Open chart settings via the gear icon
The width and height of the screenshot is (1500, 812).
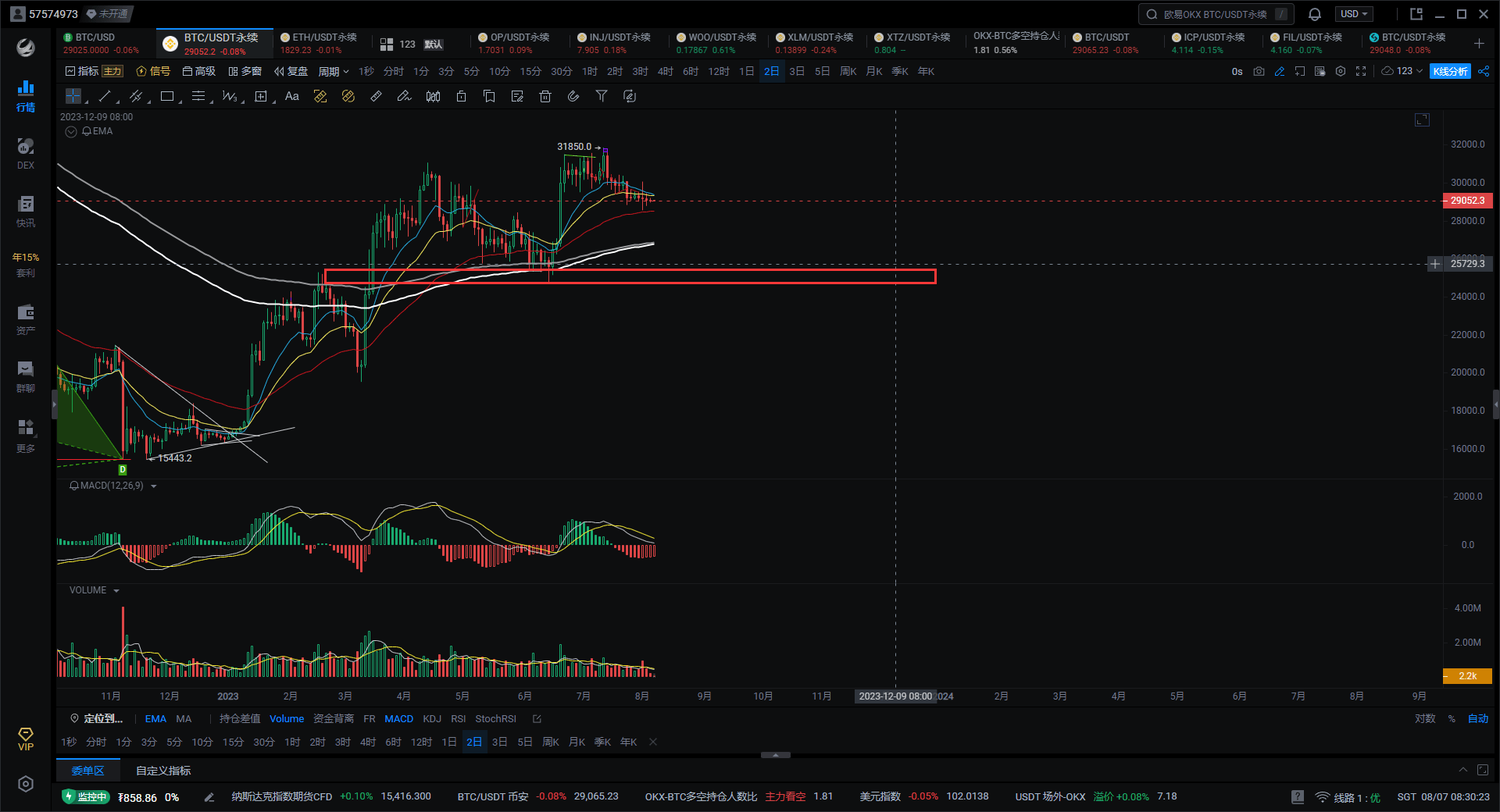(1341, 71)
